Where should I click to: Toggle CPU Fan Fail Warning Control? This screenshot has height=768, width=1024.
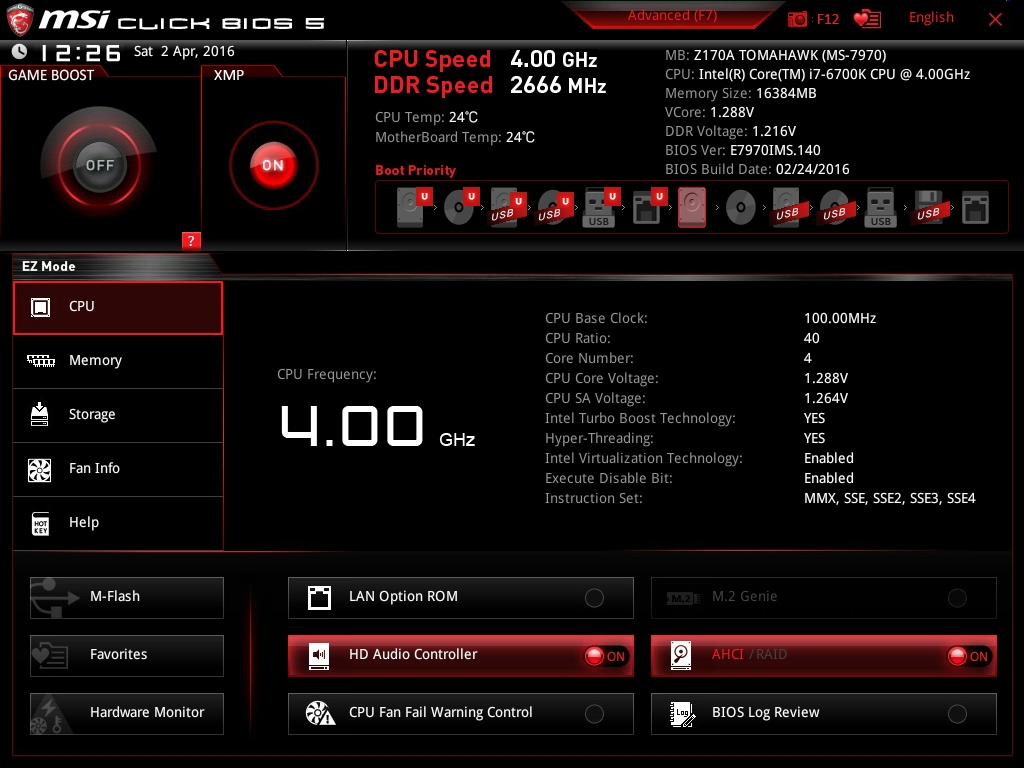tap(594, 714)
